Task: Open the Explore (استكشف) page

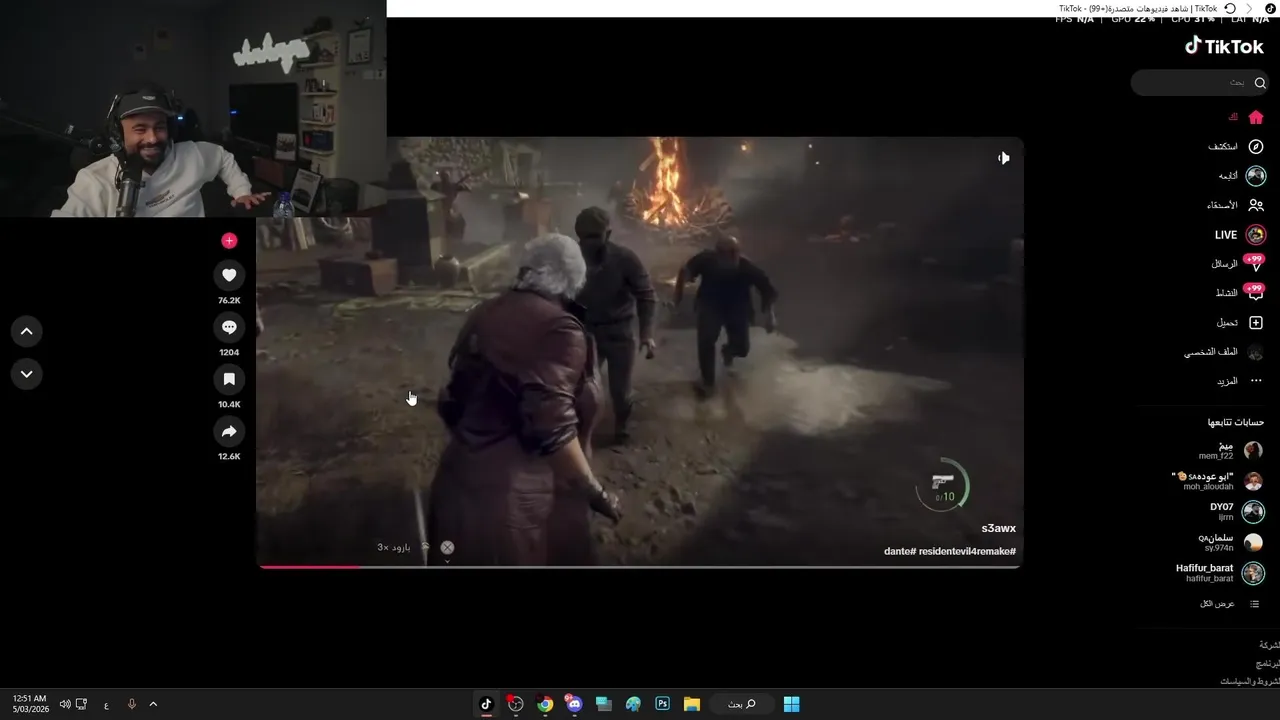Action: 1236,147
